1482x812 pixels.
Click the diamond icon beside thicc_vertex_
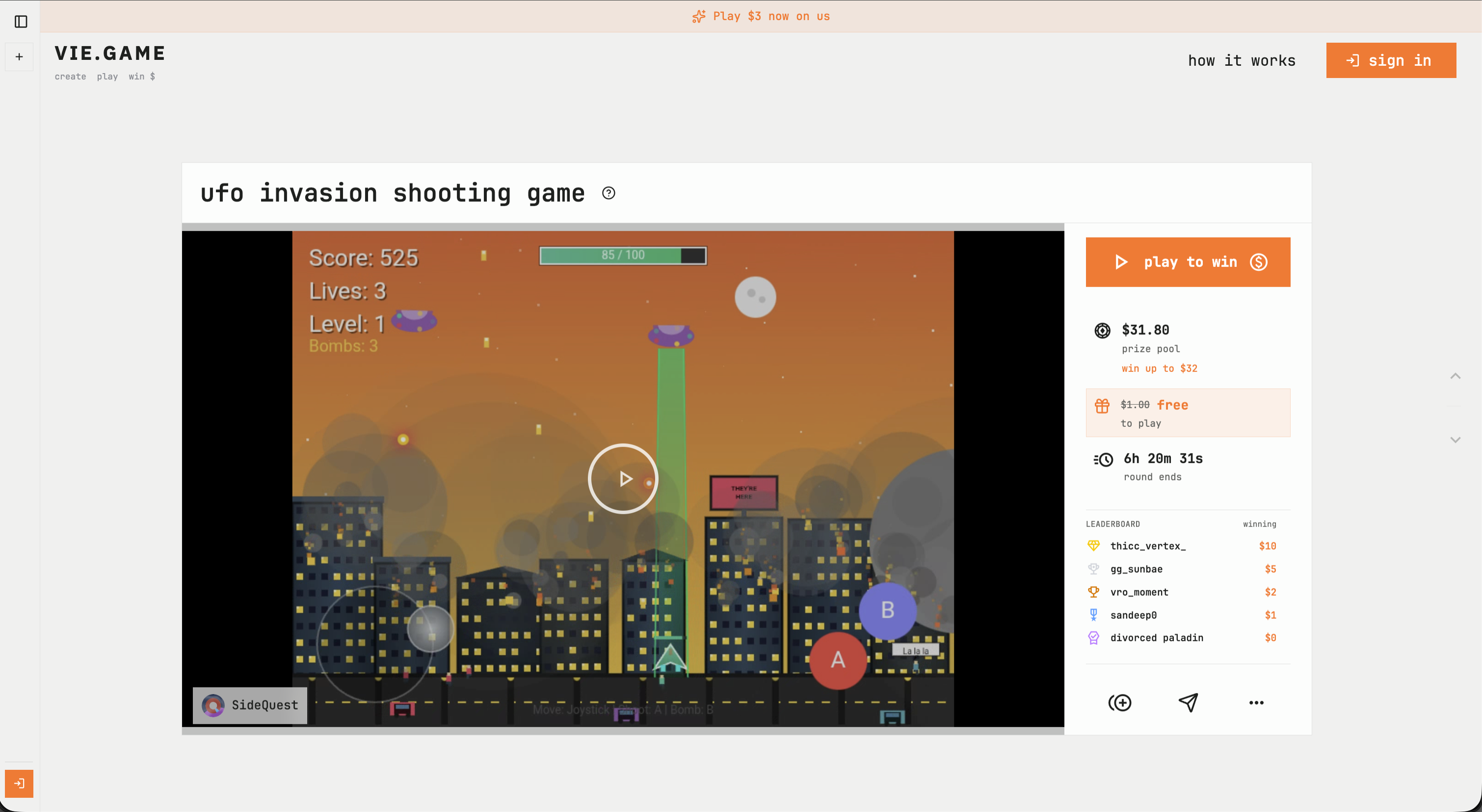coord(1093,545)
